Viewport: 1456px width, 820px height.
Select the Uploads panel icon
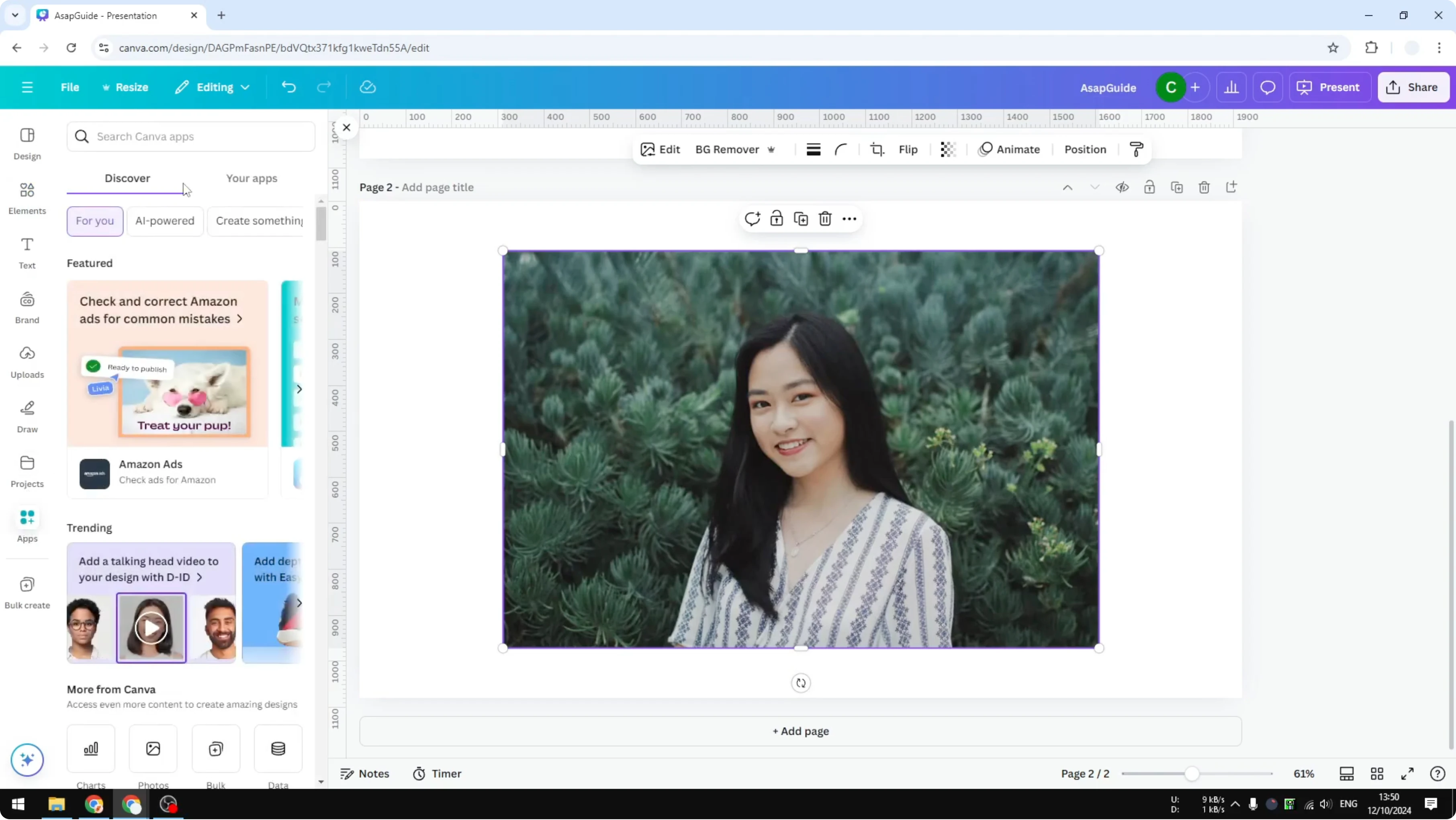[27, 362]
